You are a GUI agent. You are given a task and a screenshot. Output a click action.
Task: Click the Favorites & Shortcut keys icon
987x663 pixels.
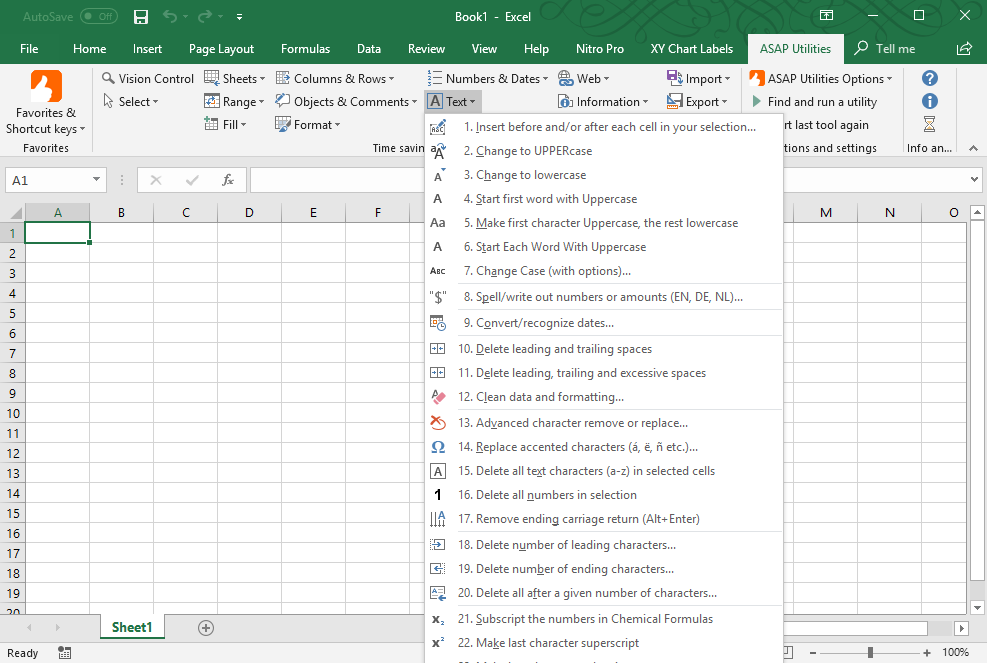click(46, 87)
